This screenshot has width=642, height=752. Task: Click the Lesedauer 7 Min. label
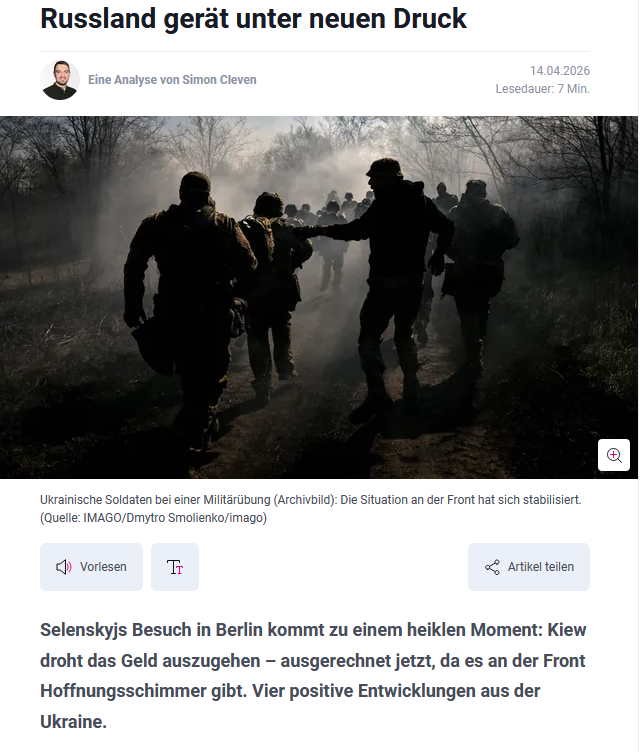[542, 89]
